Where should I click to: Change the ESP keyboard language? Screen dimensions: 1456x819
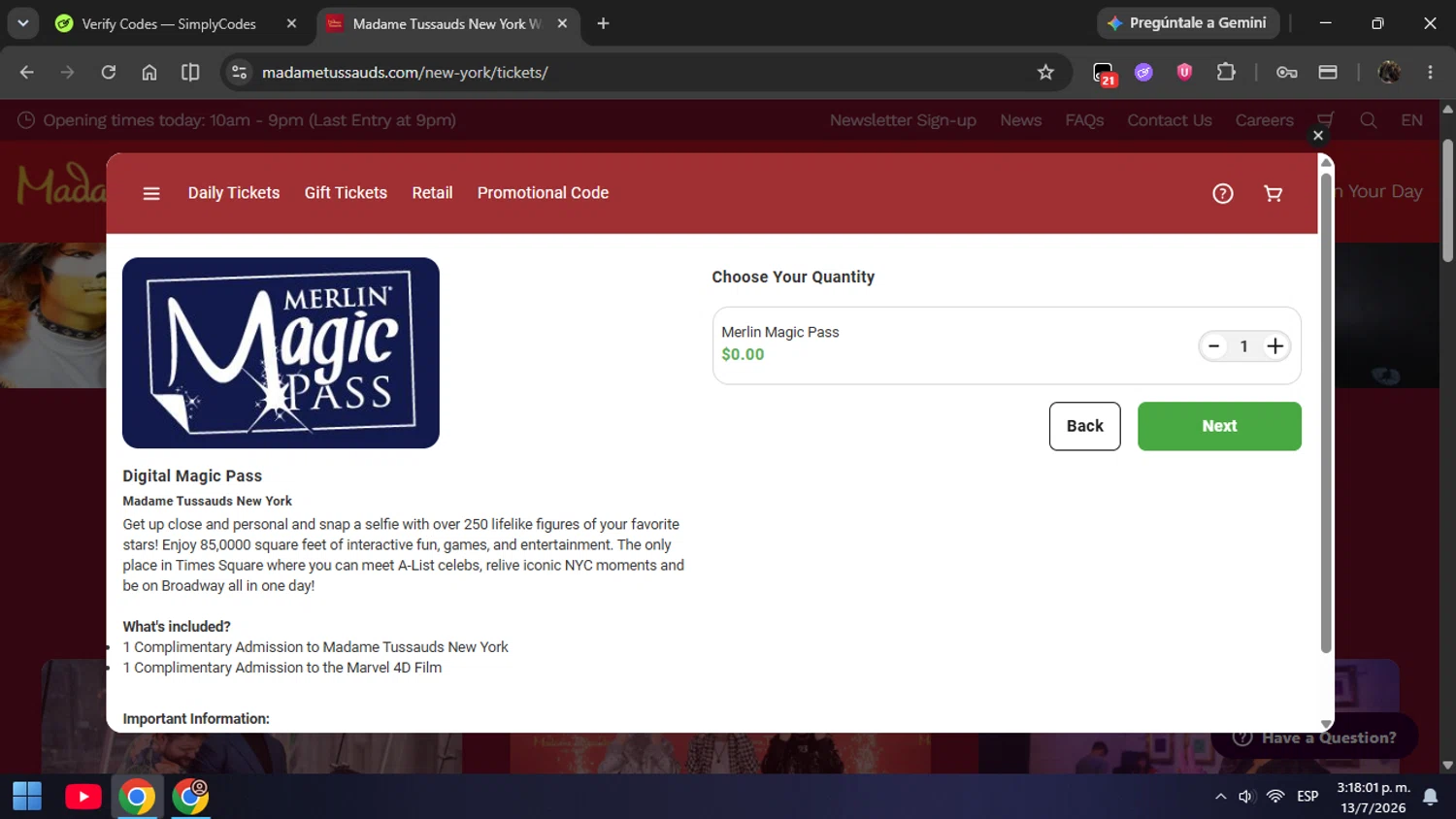[x=1307, y=797]
